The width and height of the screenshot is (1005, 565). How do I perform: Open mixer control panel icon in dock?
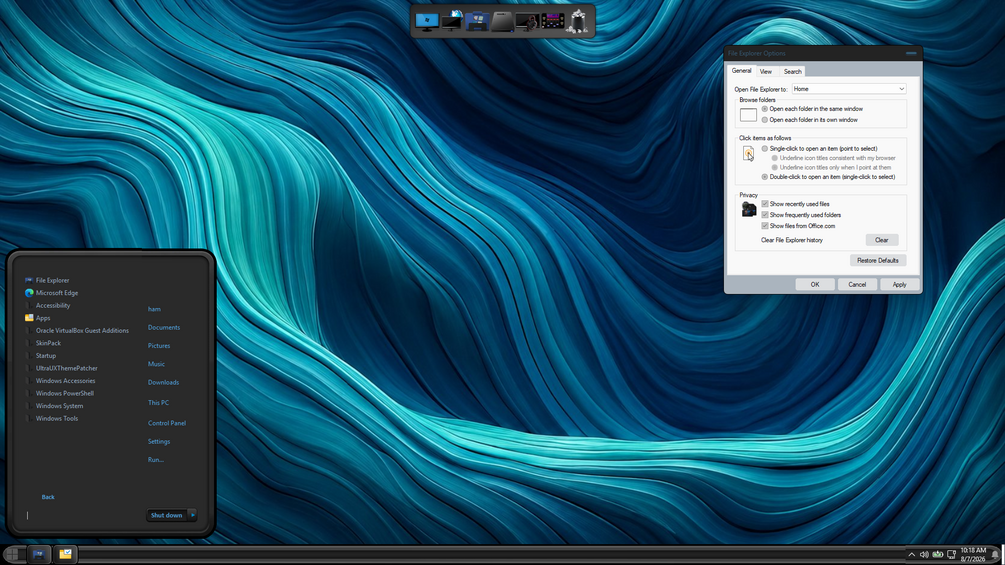552,21
